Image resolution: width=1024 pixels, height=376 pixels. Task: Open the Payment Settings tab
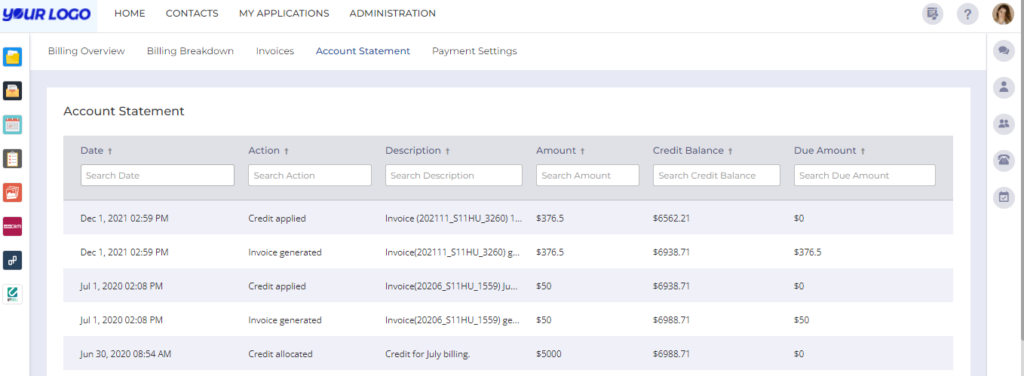click(474, 51)
